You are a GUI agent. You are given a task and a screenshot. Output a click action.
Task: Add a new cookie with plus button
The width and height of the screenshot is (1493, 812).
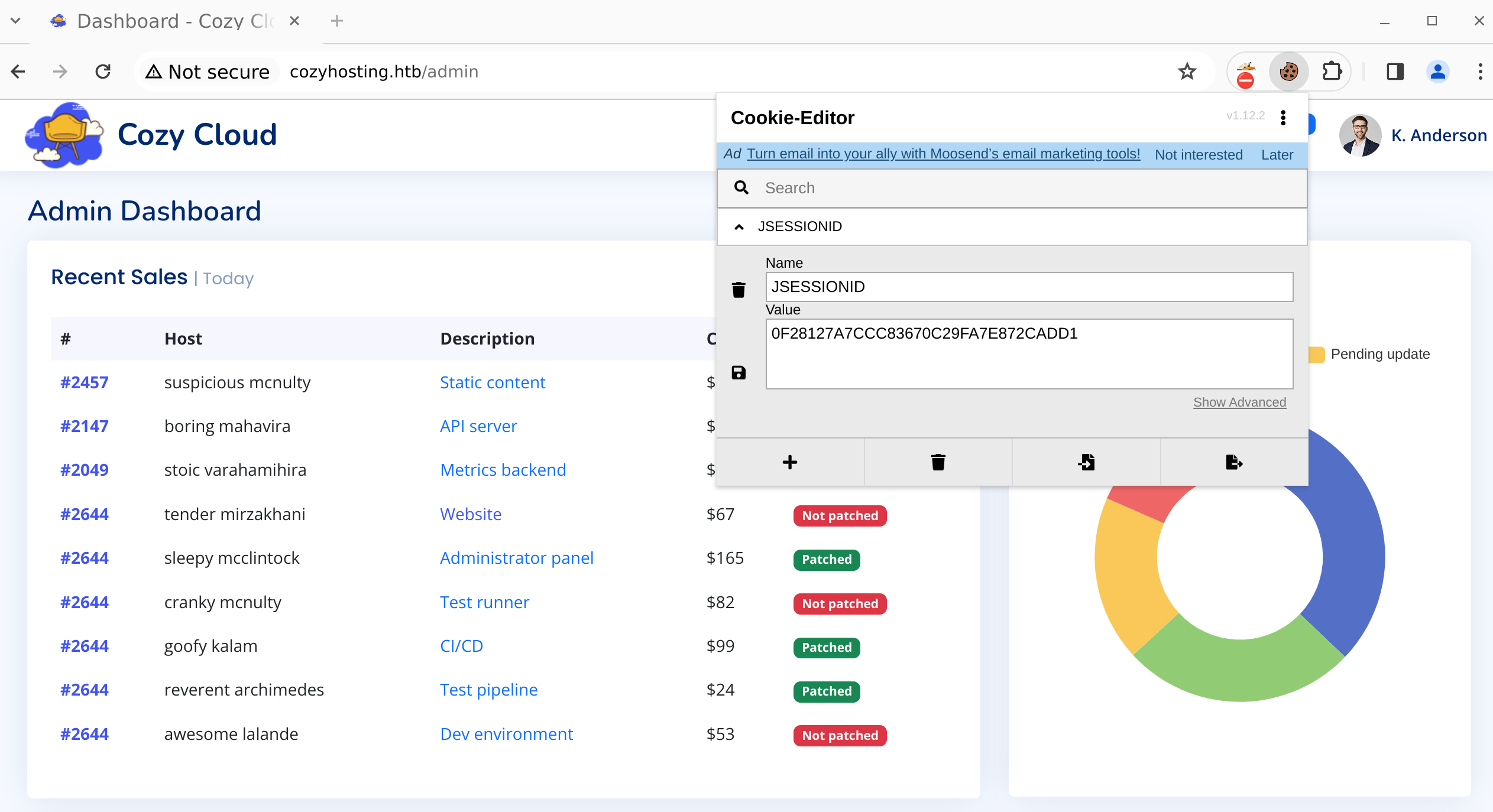[790, 462]
